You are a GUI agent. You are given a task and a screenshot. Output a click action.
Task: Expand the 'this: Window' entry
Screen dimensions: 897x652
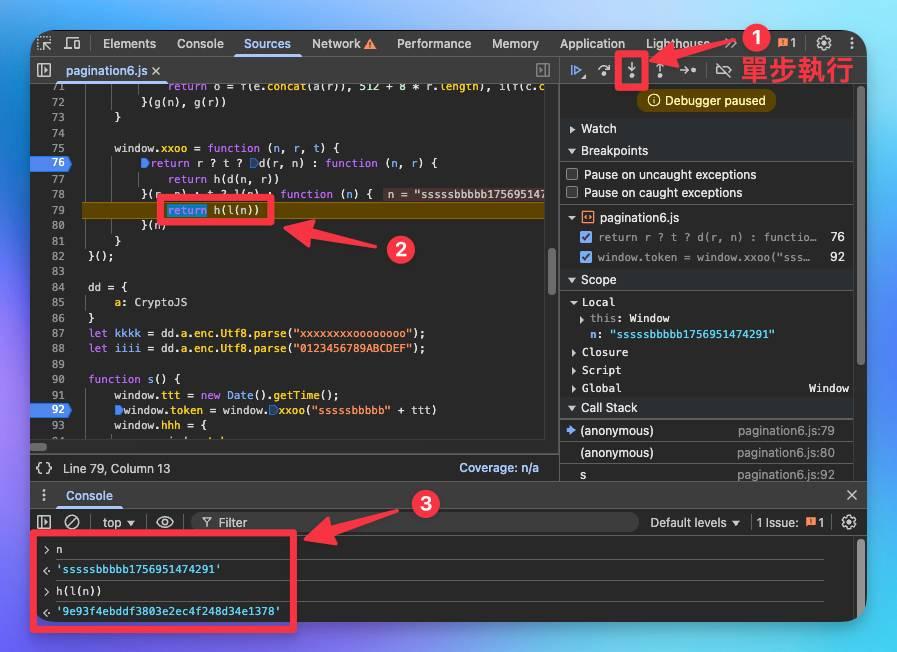pos(582,319)
